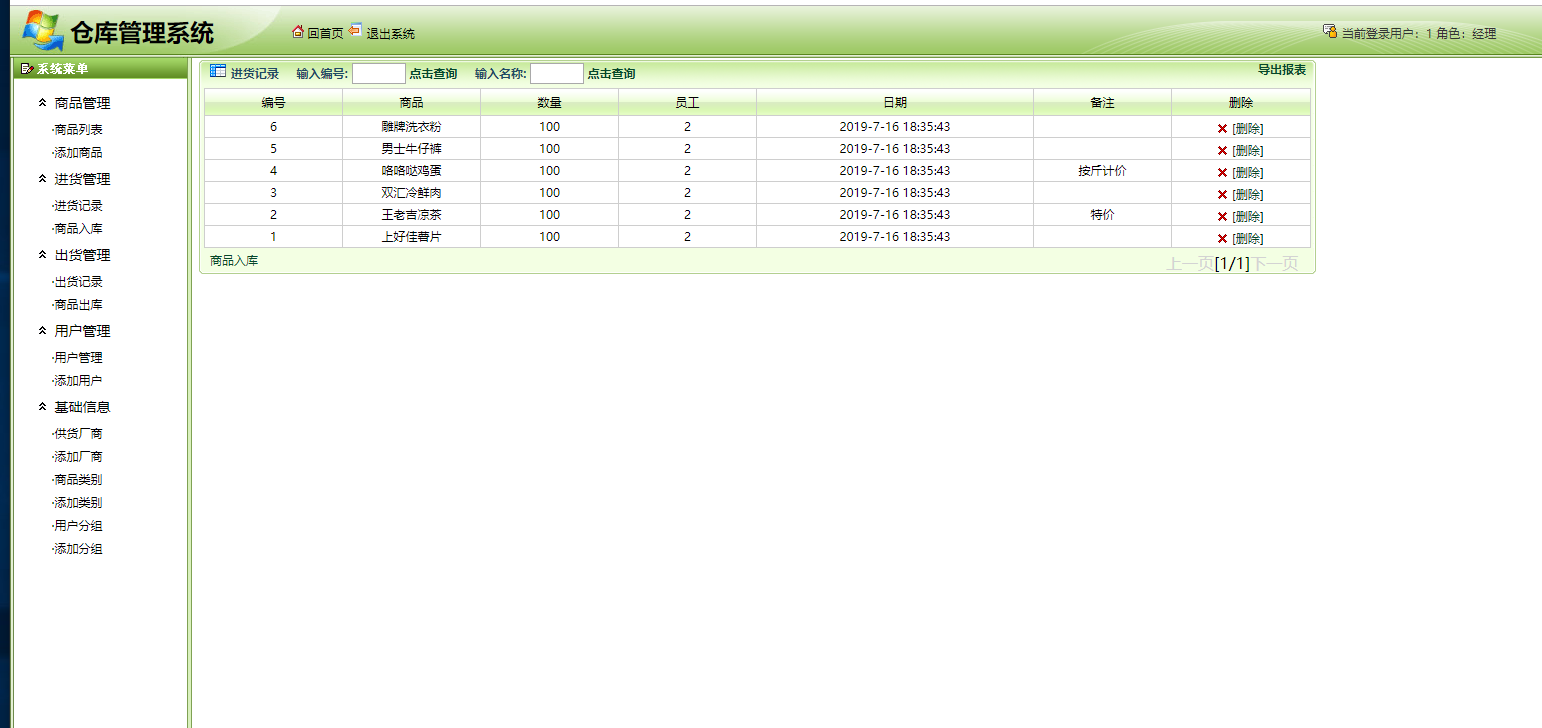Click red X delete icon for row 5
The height and width of the screenshot is (728, 1542).
coord(1222,151)
